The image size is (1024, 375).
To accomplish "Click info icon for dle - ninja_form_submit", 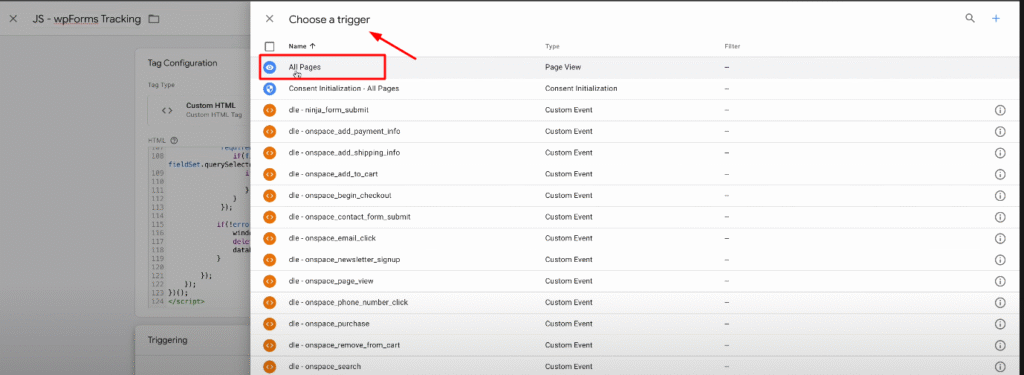I will [999, 110].
